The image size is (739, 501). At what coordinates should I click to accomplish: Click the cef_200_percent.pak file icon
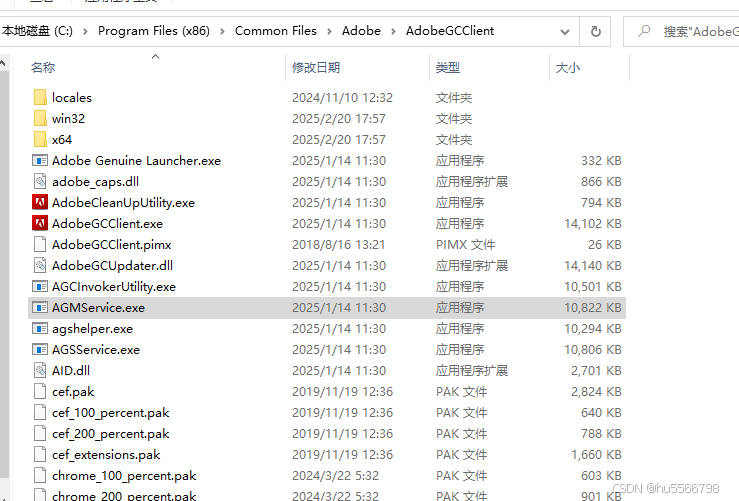pos(40,434)
